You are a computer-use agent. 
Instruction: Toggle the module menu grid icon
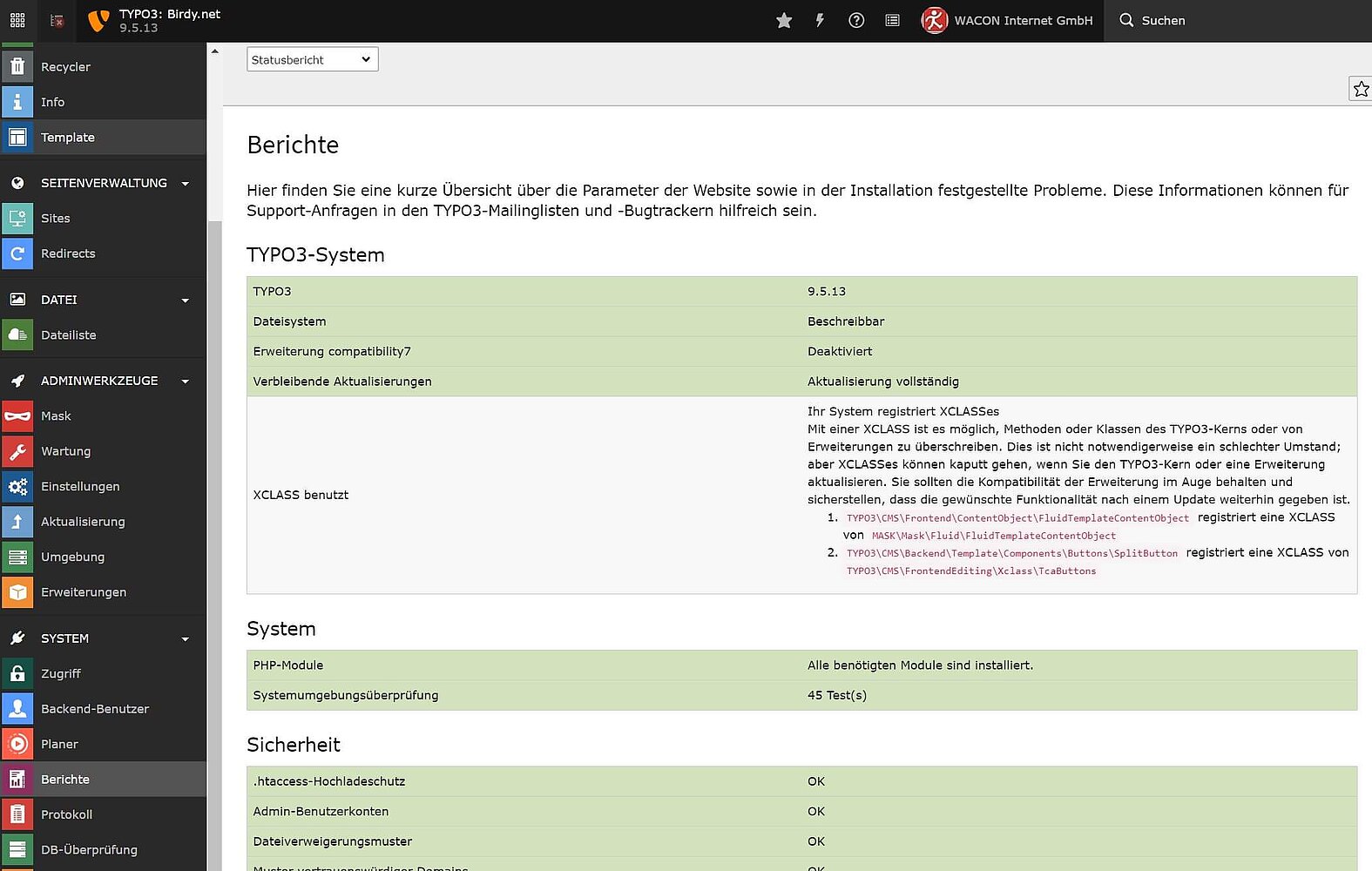[x=17, y=21]
